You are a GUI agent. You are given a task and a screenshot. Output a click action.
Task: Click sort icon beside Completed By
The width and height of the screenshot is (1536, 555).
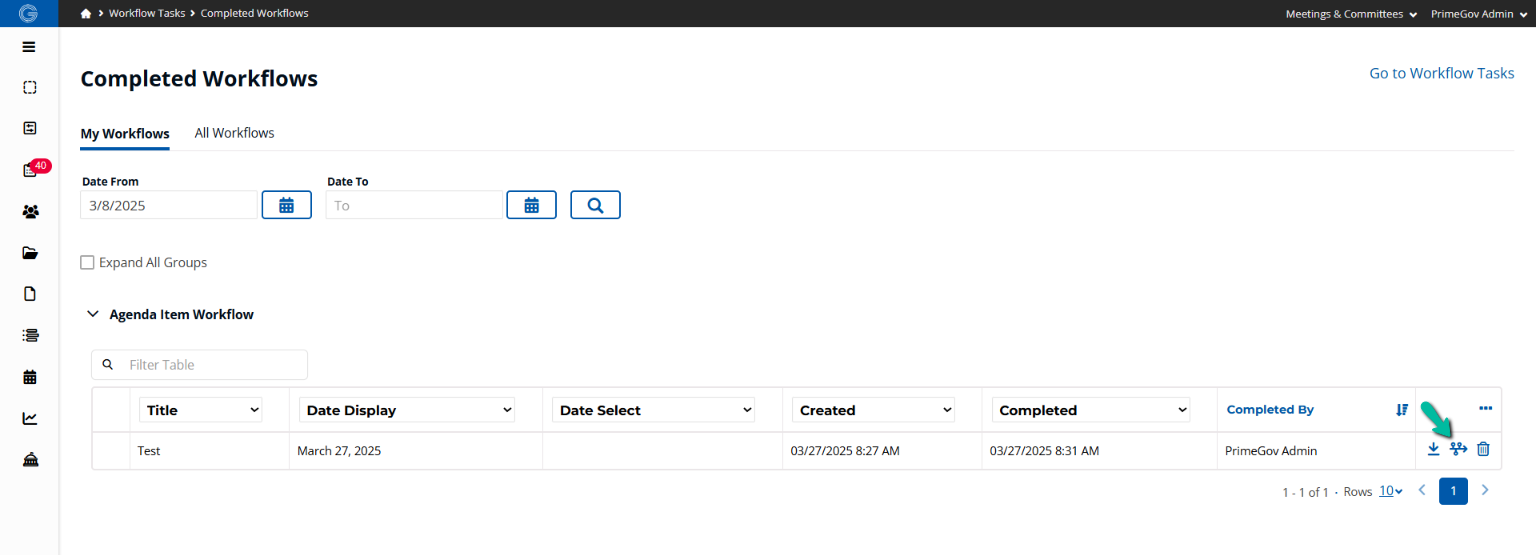pos(1402,410)
